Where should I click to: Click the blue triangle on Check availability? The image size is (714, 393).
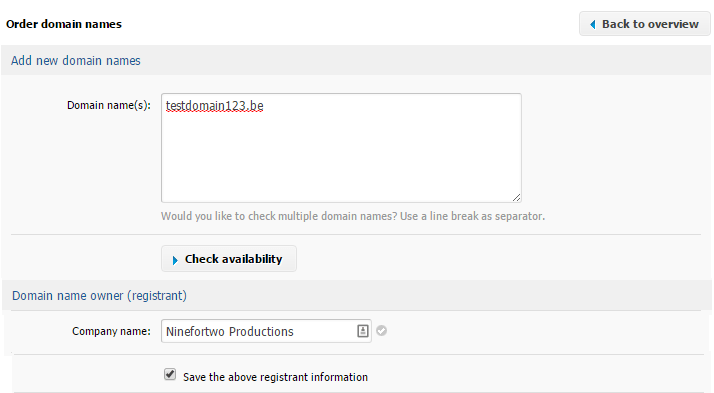click(175, 260)
